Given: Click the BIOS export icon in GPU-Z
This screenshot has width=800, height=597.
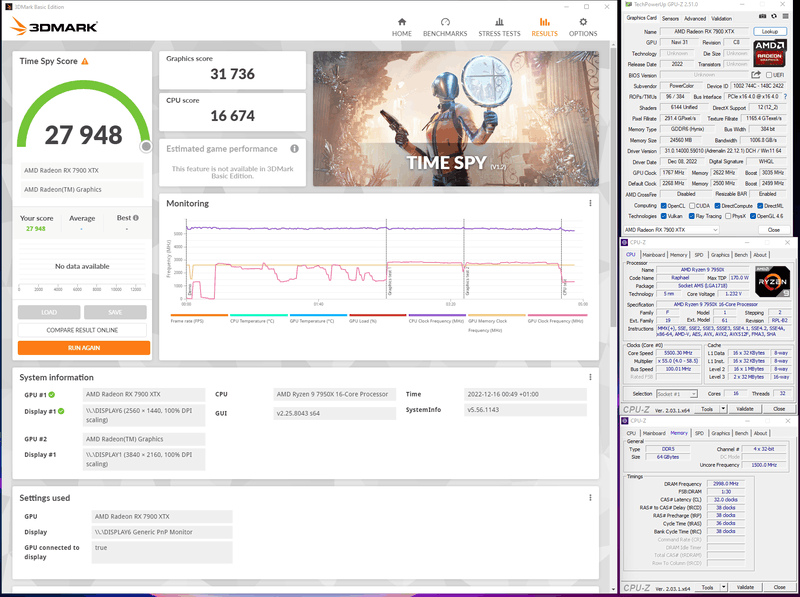Looking at the screenshot, I should 756,75.
